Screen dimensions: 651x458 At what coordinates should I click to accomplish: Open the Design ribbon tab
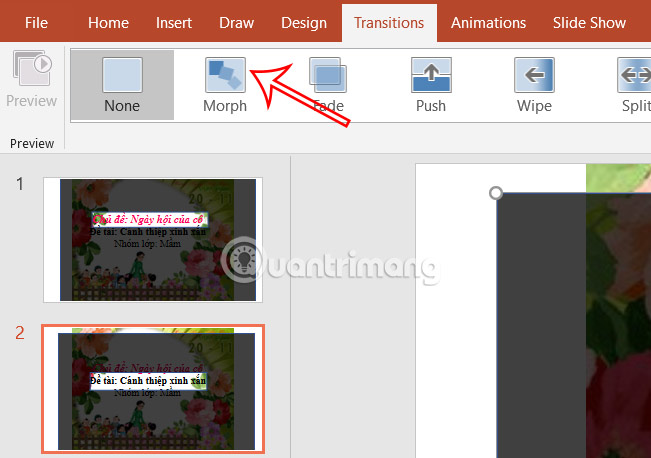[x=303, y=23]
